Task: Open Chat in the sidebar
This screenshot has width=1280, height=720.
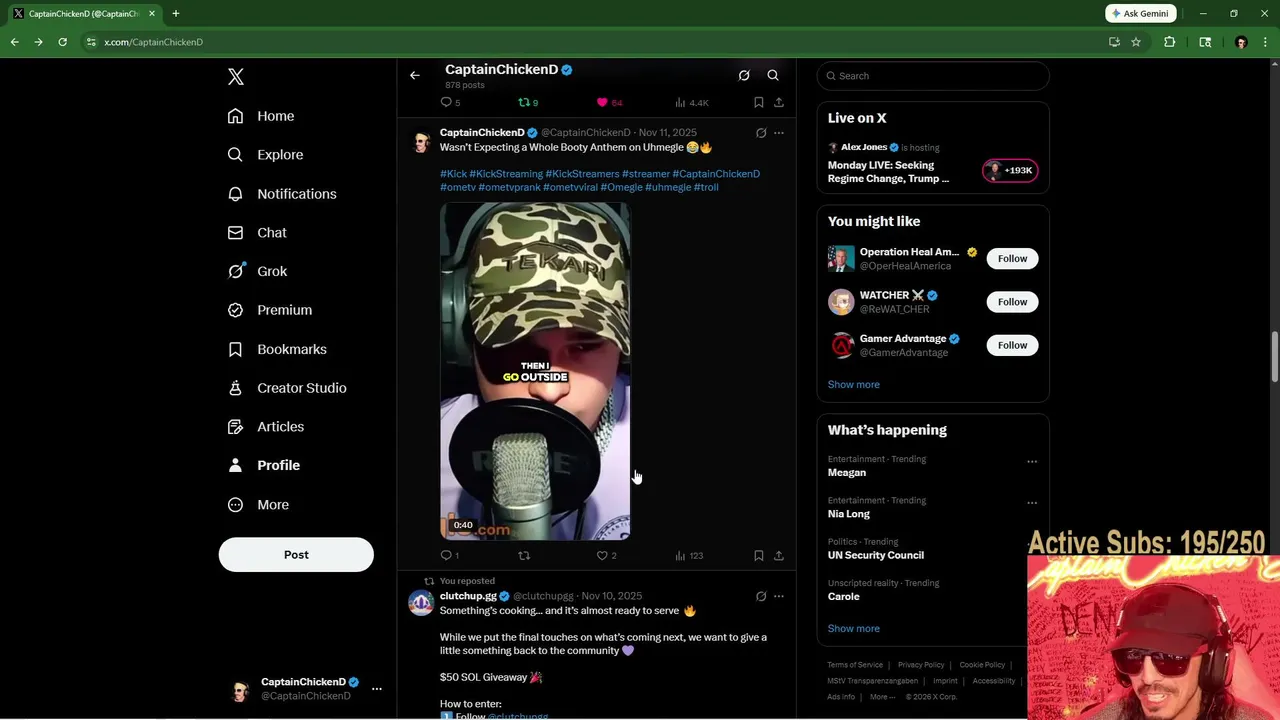Action: click(x=257, y=233)
